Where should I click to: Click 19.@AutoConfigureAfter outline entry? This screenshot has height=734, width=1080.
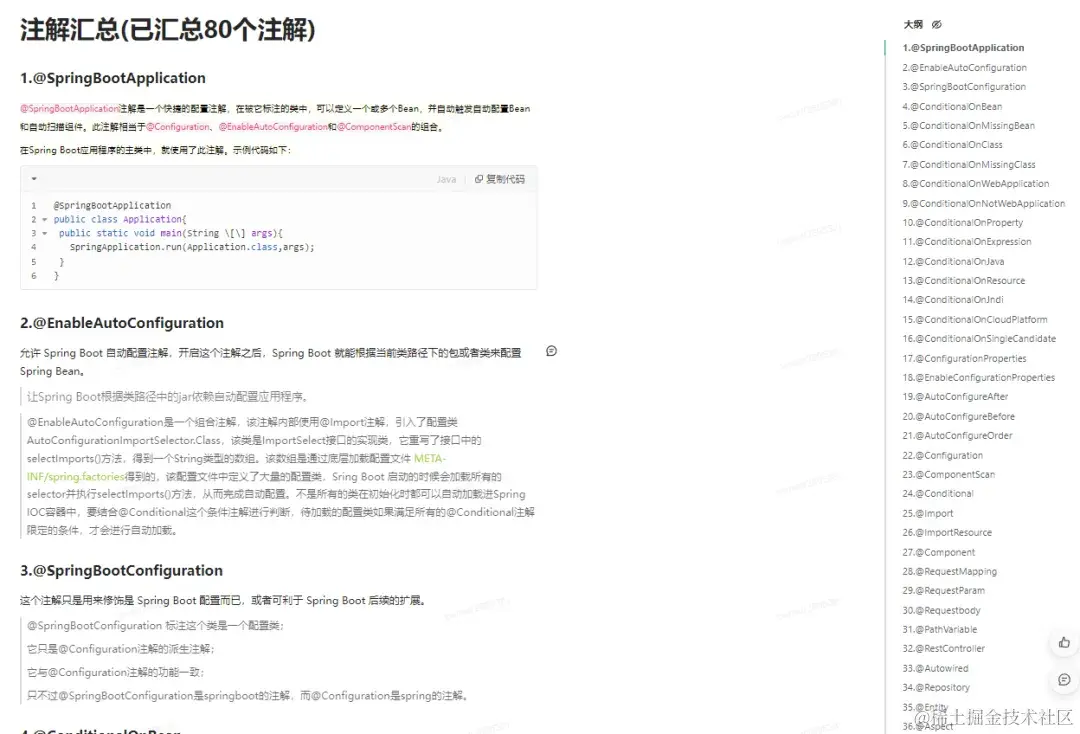[955, 397]
